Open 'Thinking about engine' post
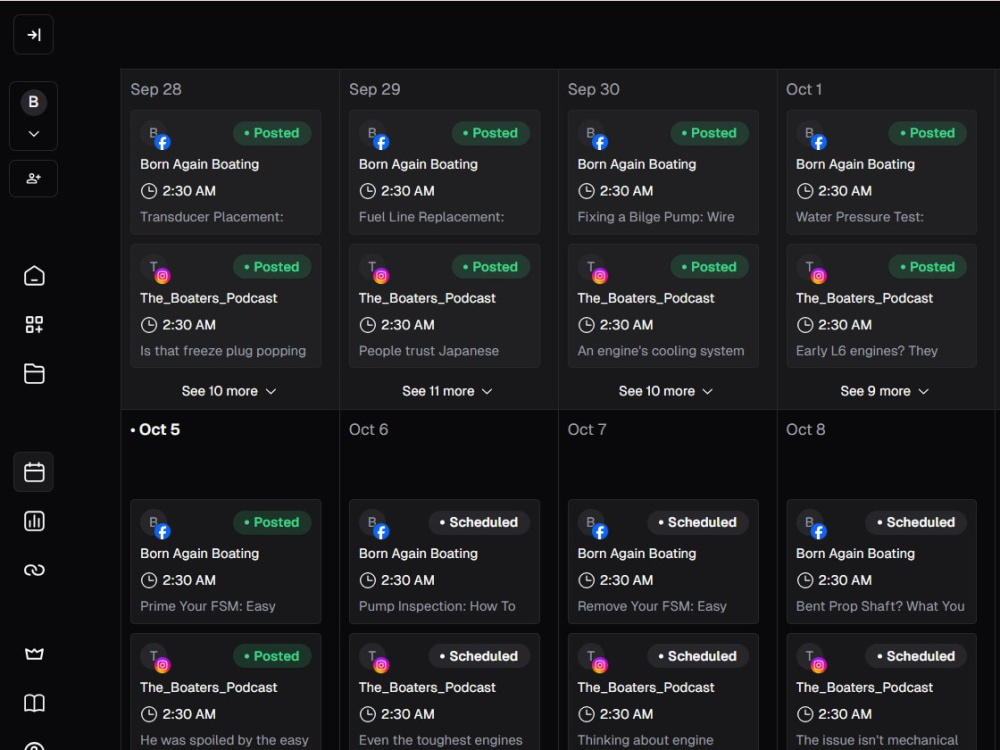The image size is (1000, 750). tap(663, 692)
